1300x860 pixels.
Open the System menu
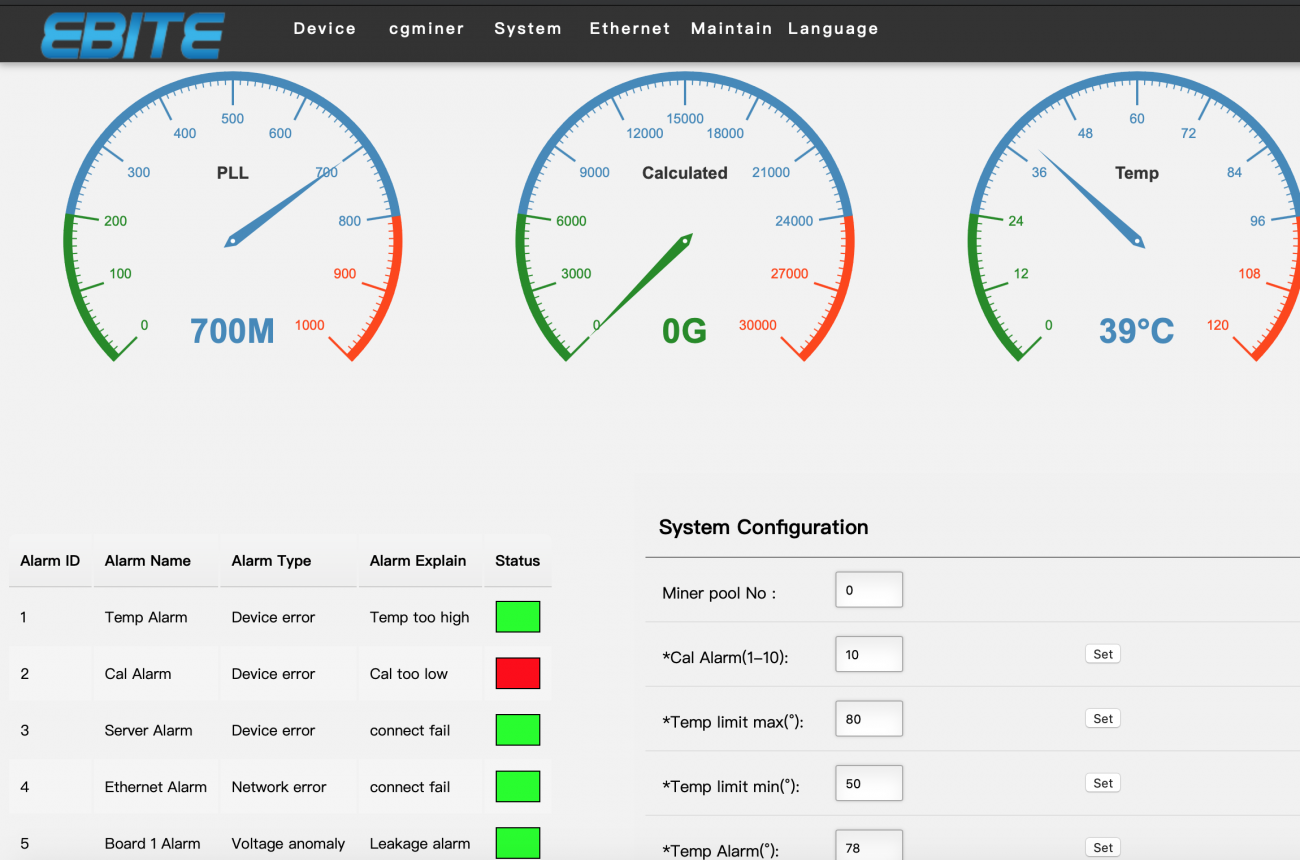click(x=528, y=29)
